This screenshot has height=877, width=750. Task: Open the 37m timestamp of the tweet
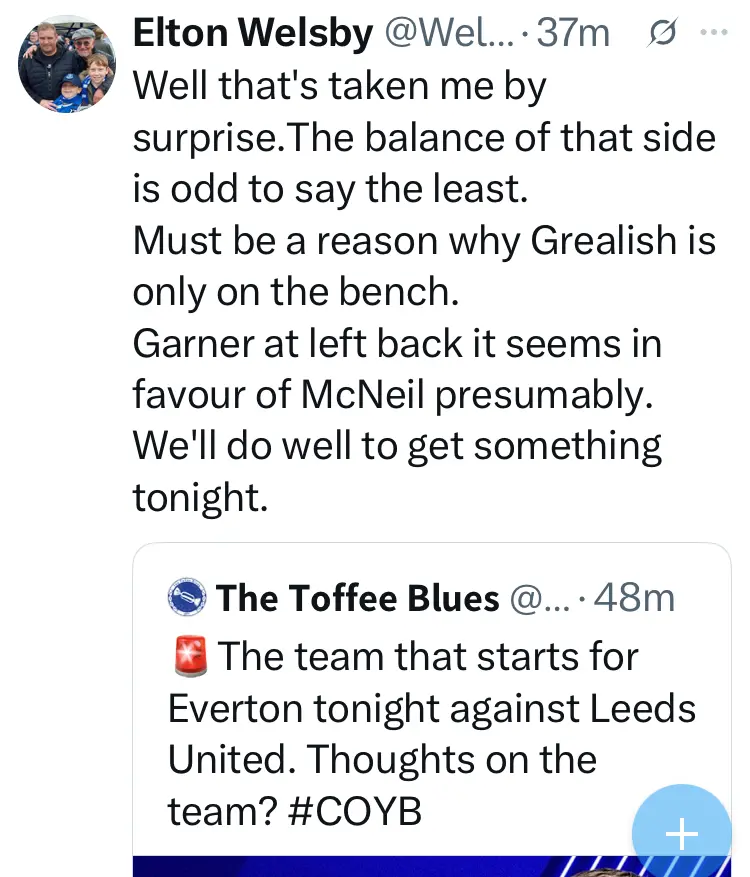click(x=572, y=33)
